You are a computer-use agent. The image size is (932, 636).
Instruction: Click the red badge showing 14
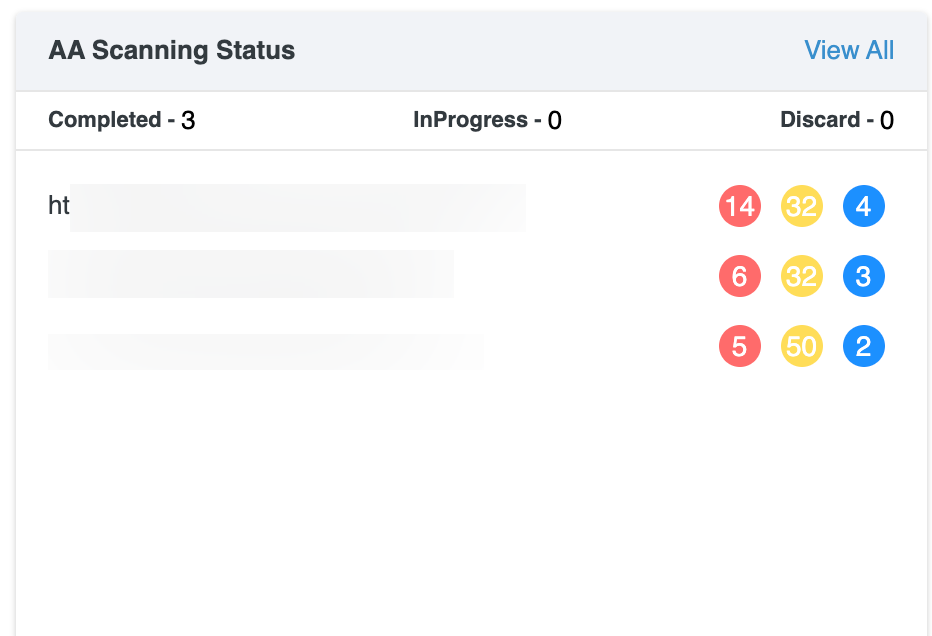click(x=740, y=207)
